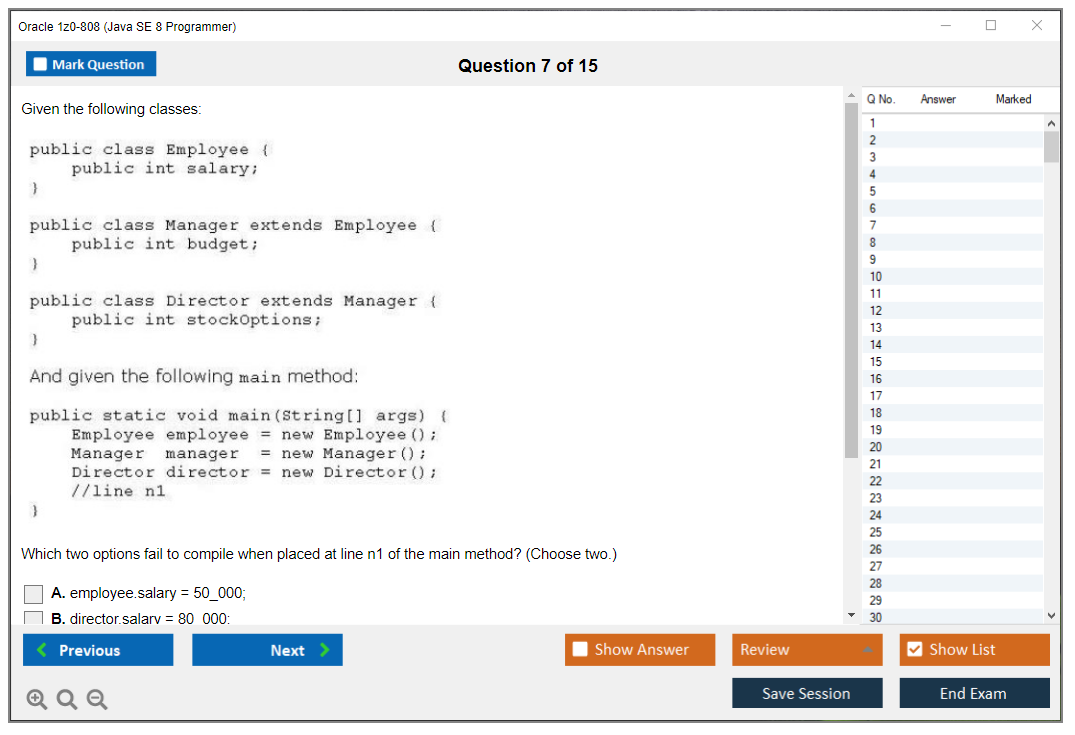1075x735 pixels.
Task: Select question 7 in the list
Action: pyautogui.click(x=873, y=225)
